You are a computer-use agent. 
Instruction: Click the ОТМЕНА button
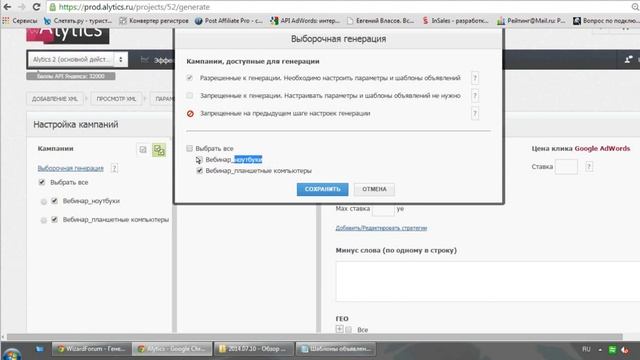[374, 189]
